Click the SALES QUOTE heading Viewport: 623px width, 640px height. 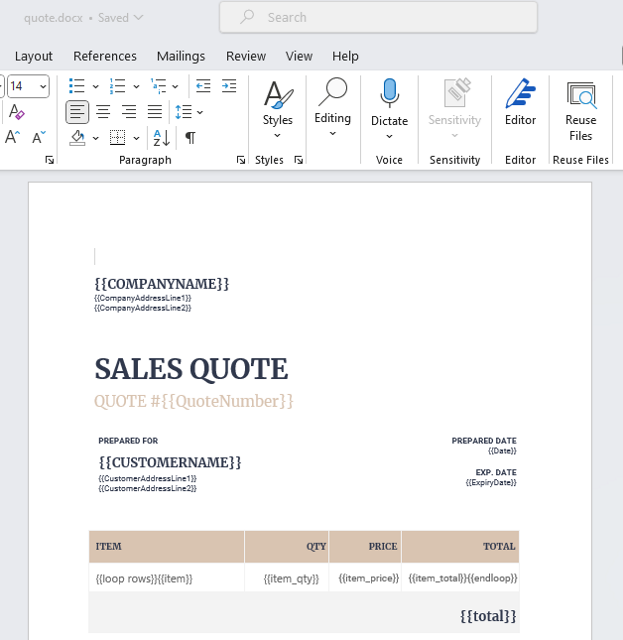pos(191,369)
